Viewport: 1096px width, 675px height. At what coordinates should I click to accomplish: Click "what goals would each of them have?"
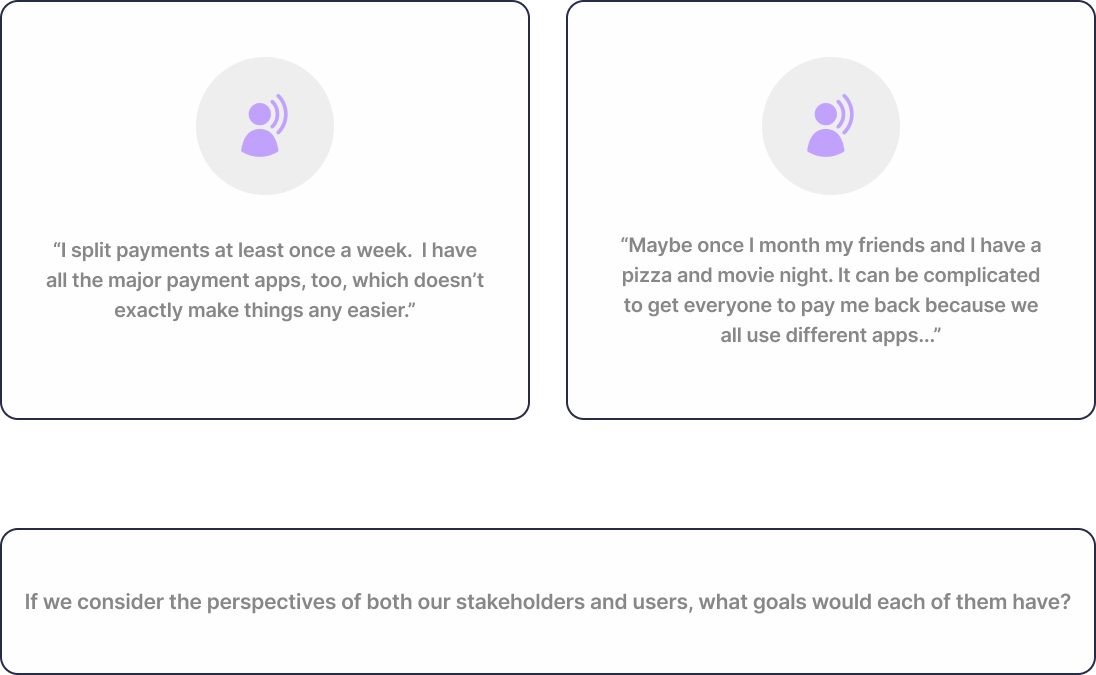click(884, 602)
